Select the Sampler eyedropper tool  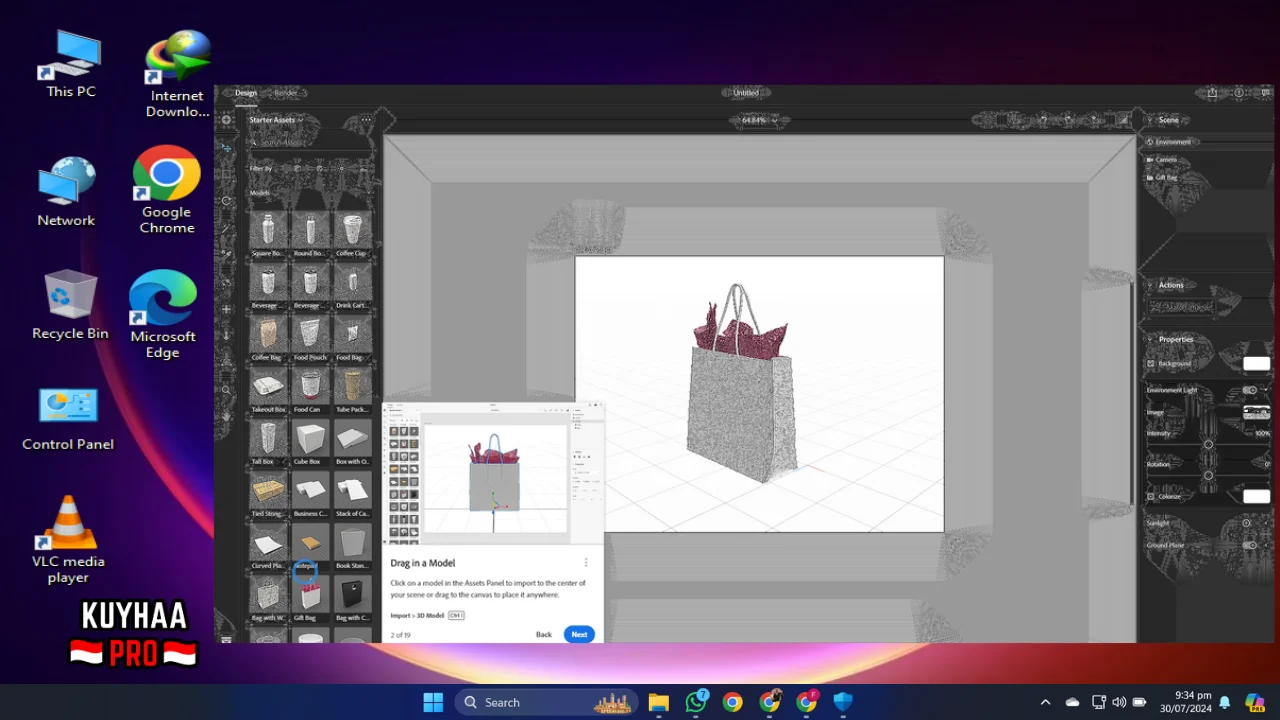[228, 255]
